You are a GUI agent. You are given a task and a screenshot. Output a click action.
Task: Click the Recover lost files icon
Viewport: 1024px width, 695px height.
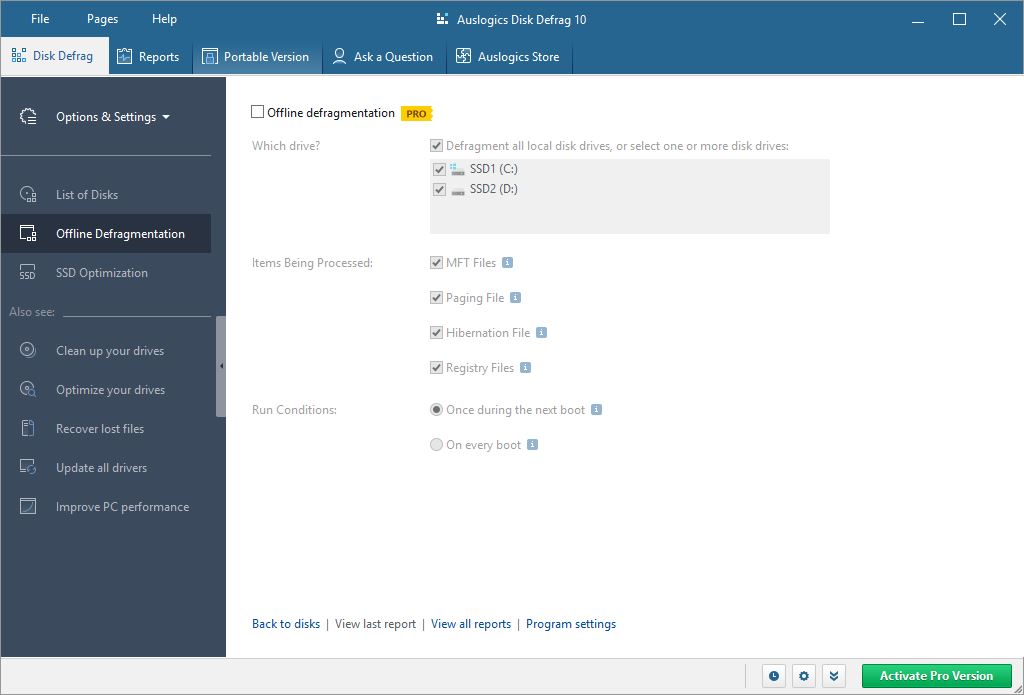pos(28,428)
